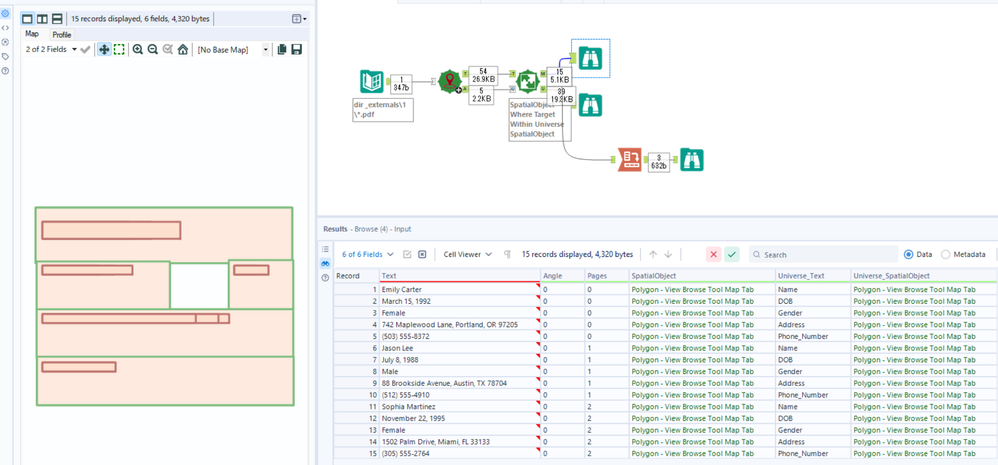Click inside the results Search field
Viewport: 998px width, 465px height.
(825, 255)
